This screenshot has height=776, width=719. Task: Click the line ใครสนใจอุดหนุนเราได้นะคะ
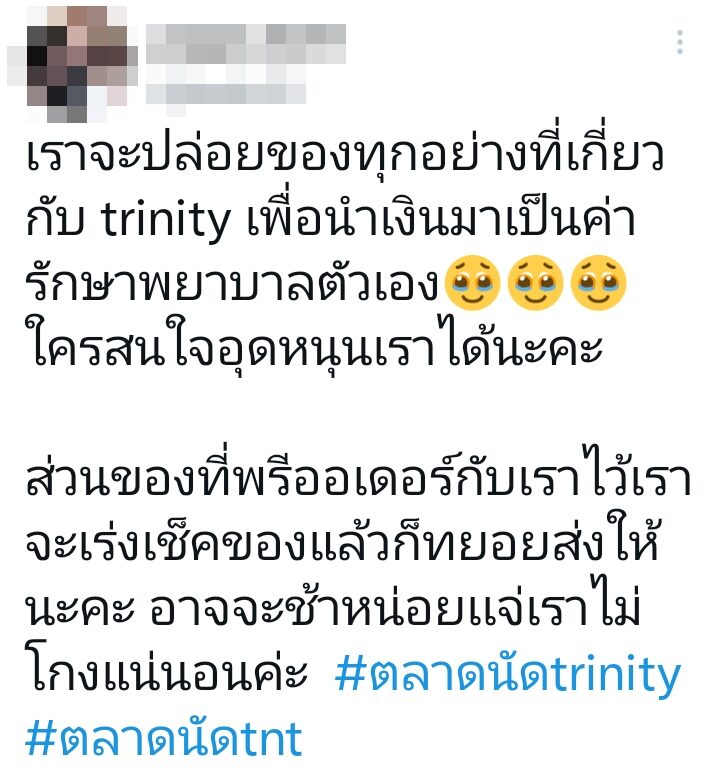(x=314, y=345)
